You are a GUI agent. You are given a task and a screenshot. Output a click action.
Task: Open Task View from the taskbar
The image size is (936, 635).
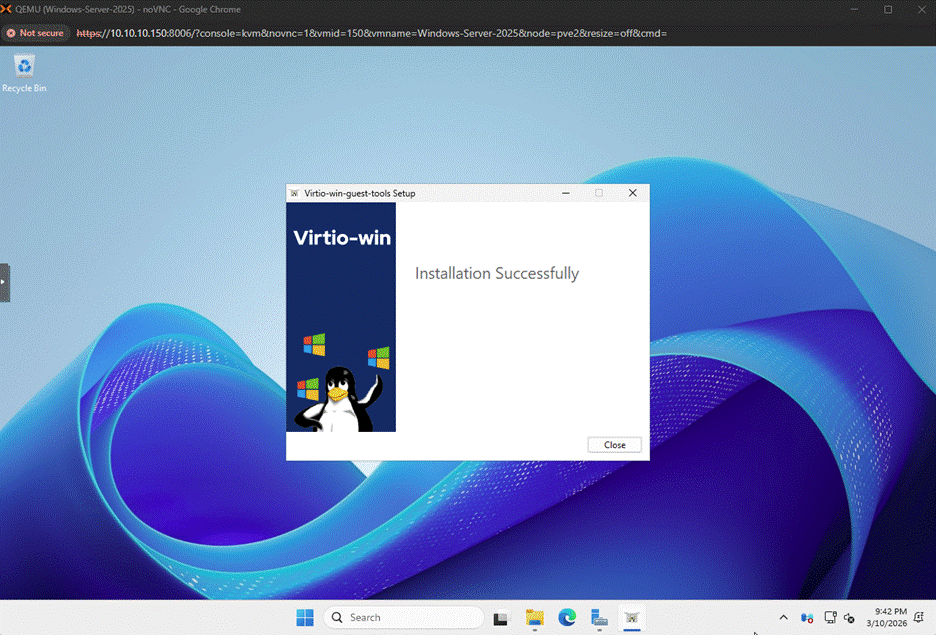pyautogui.click(x=501, y=617)
